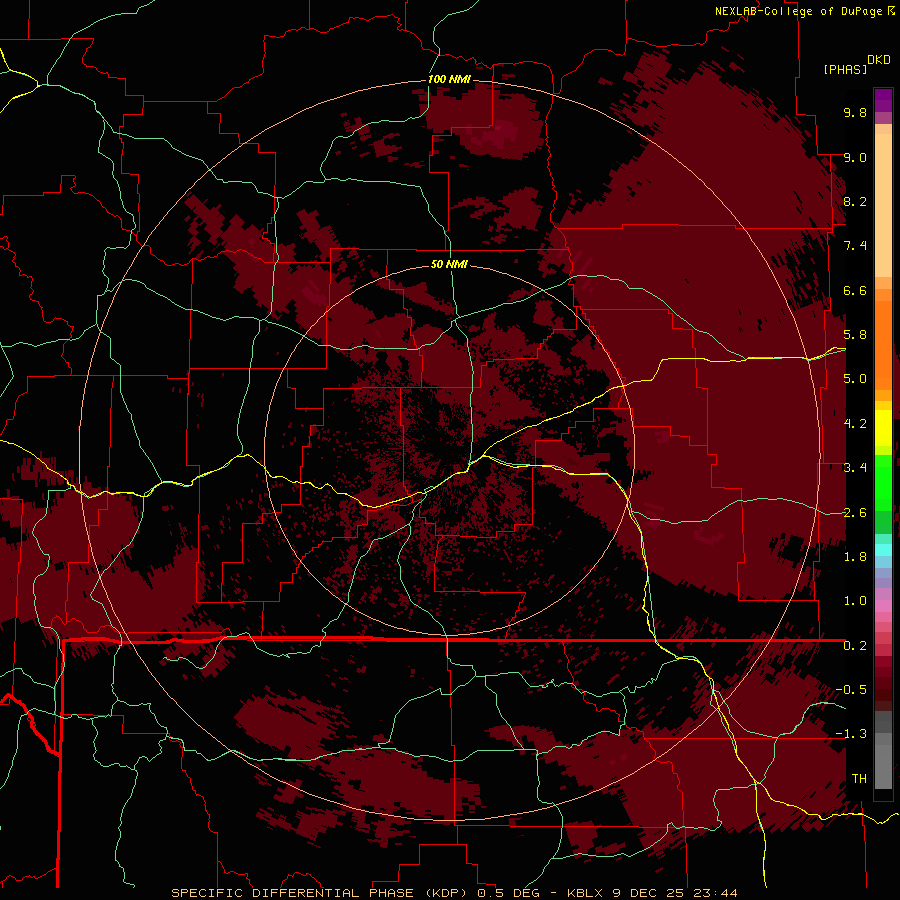
Task: Click the 9.0 value on the scale
Action: (x=855, y=157)
